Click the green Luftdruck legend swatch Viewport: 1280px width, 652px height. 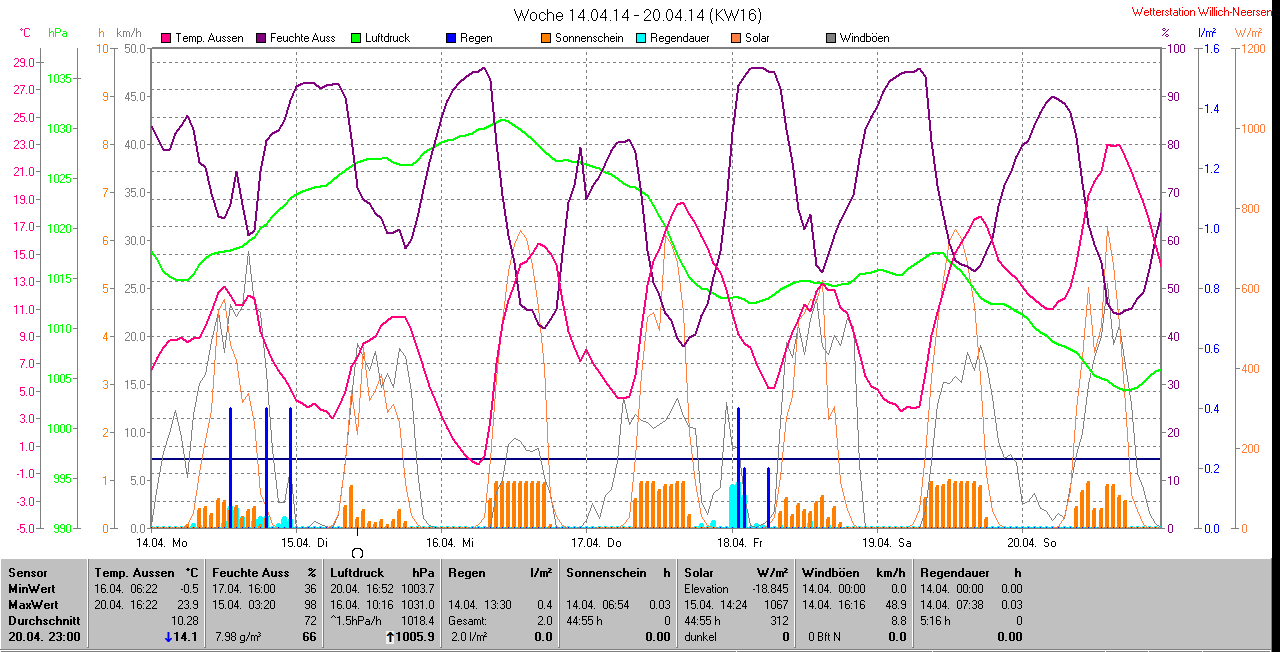[356, 38]
